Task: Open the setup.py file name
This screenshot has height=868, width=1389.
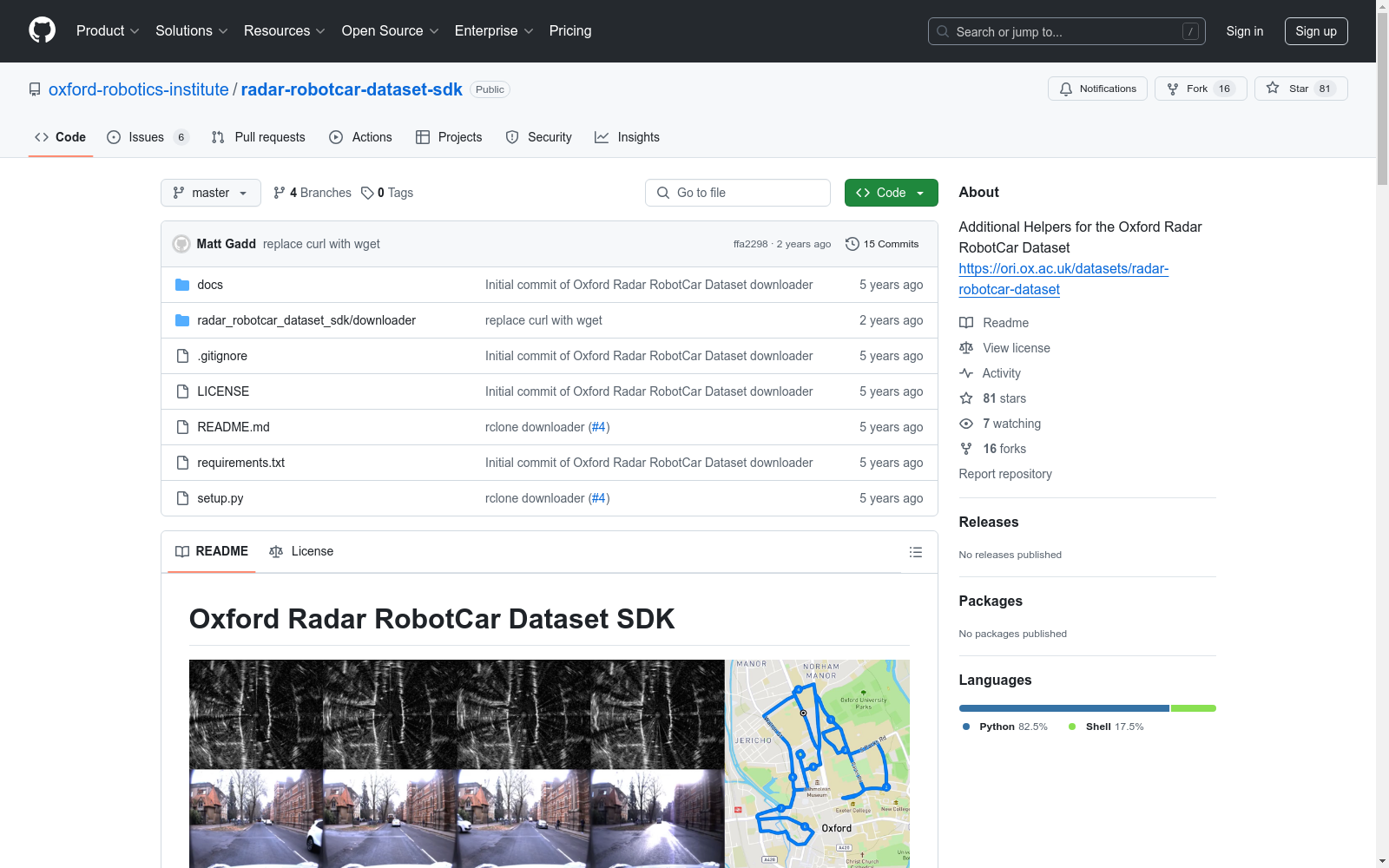Action: click(x=221, y=498)
